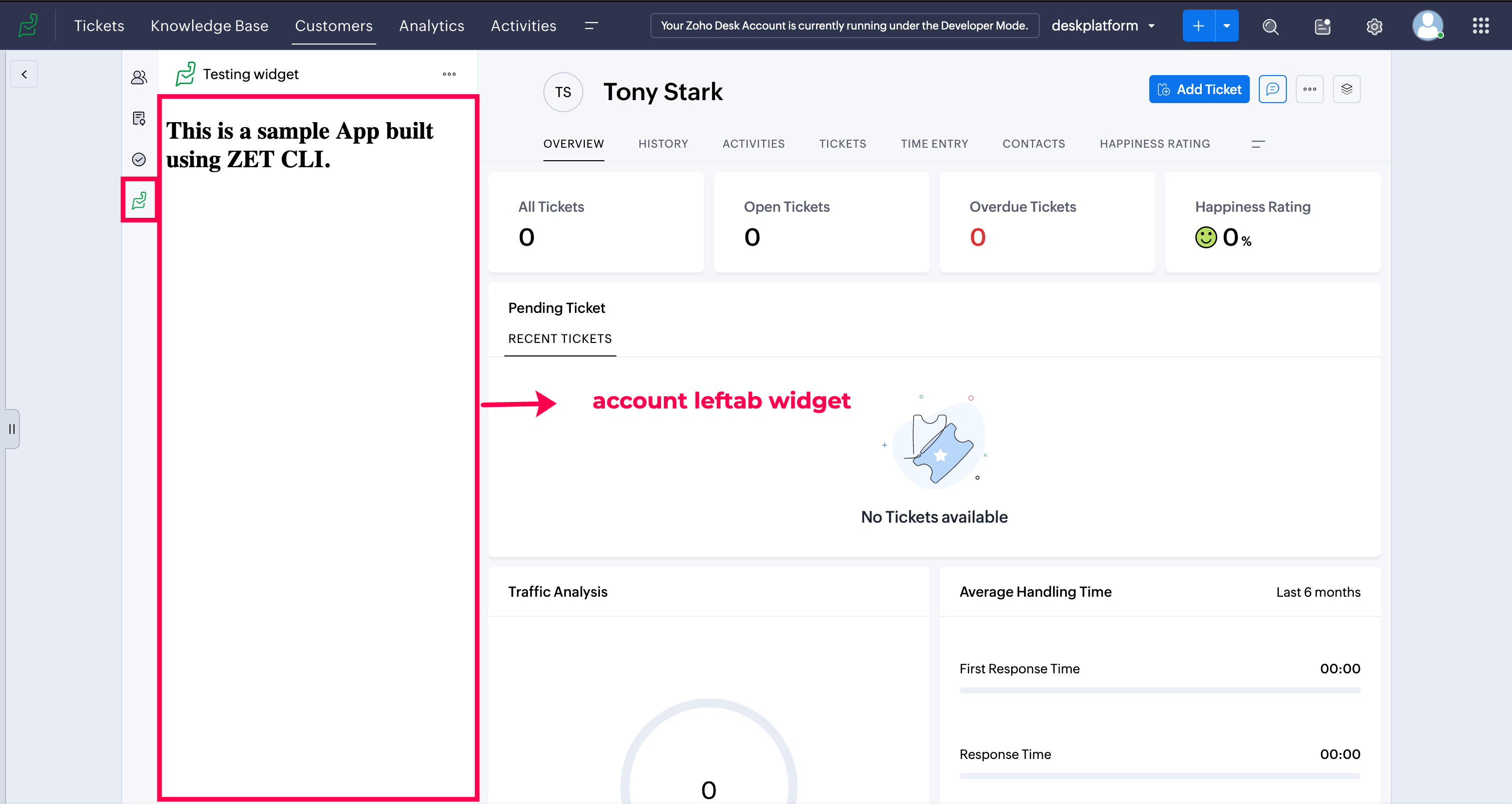The height and width of the screenshot is (804, 1512).
Task: Open Testing widget more options menu
Action: (x=449, y=74)
